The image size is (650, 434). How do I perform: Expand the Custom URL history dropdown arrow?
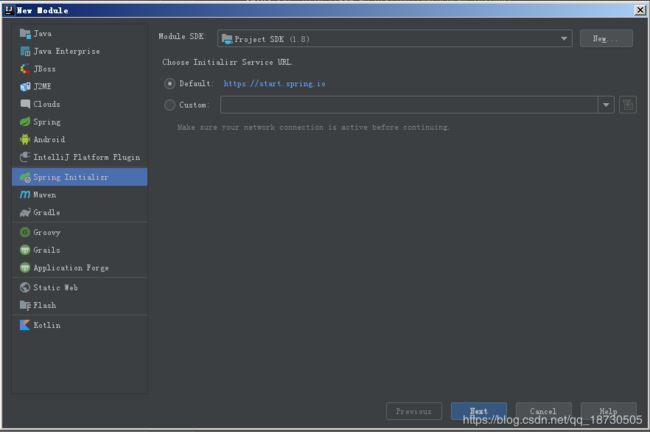pos(606,105)
